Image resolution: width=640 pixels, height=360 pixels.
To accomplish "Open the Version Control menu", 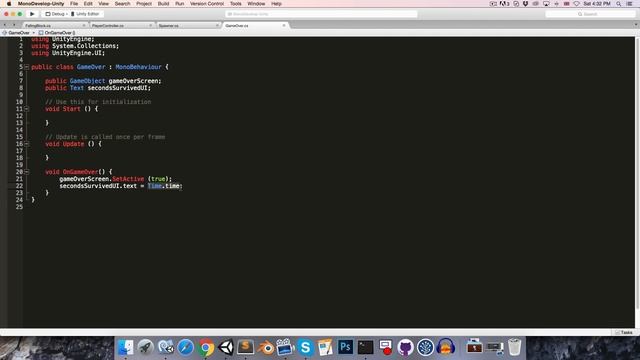I will (207, 4).
